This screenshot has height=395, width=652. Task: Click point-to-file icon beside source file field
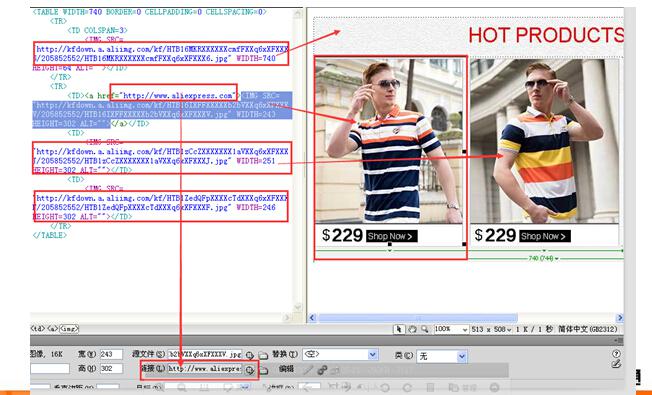(x=249, y=355)
